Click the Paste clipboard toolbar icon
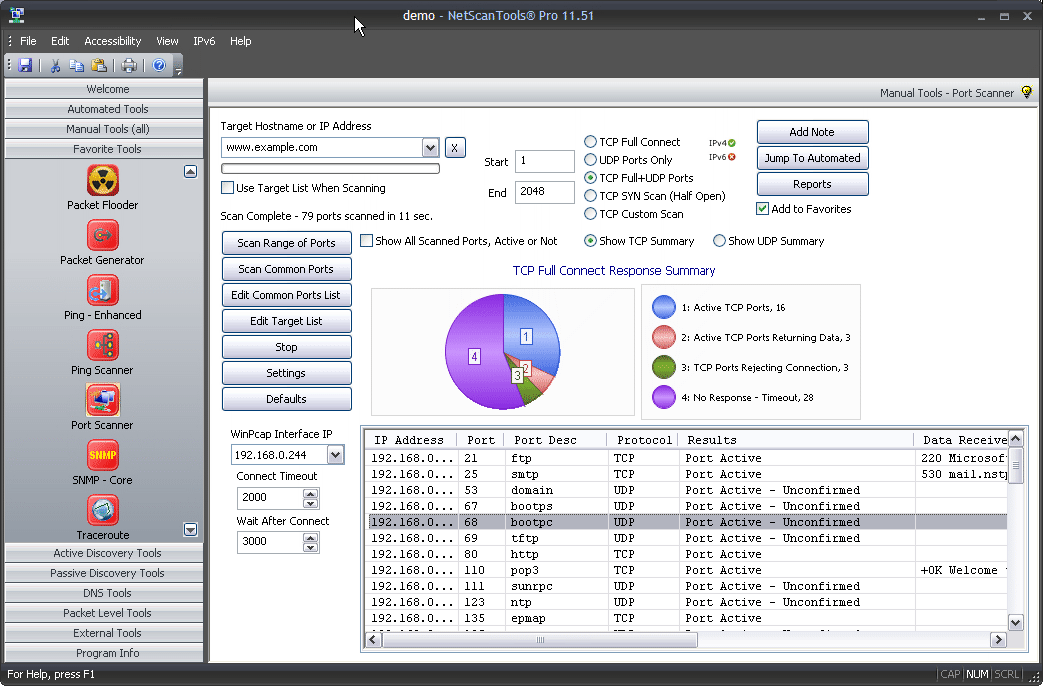This screenshot has width=1043, height=686. coord(99,65)
